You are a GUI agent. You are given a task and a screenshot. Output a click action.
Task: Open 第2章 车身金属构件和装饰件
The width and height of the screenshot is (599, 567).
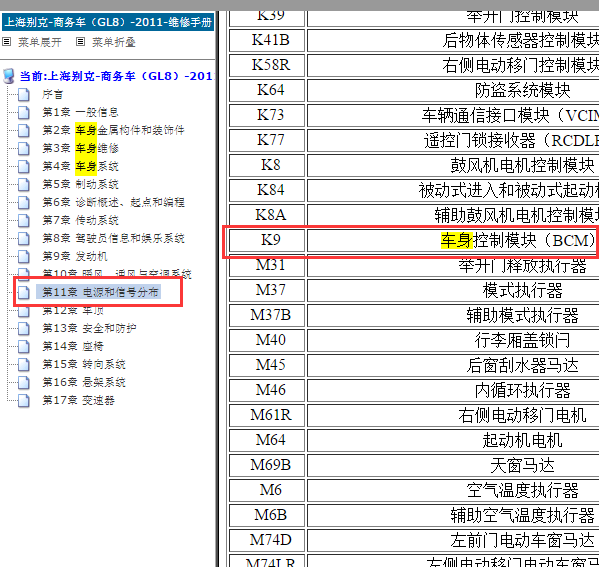[113, 130]
